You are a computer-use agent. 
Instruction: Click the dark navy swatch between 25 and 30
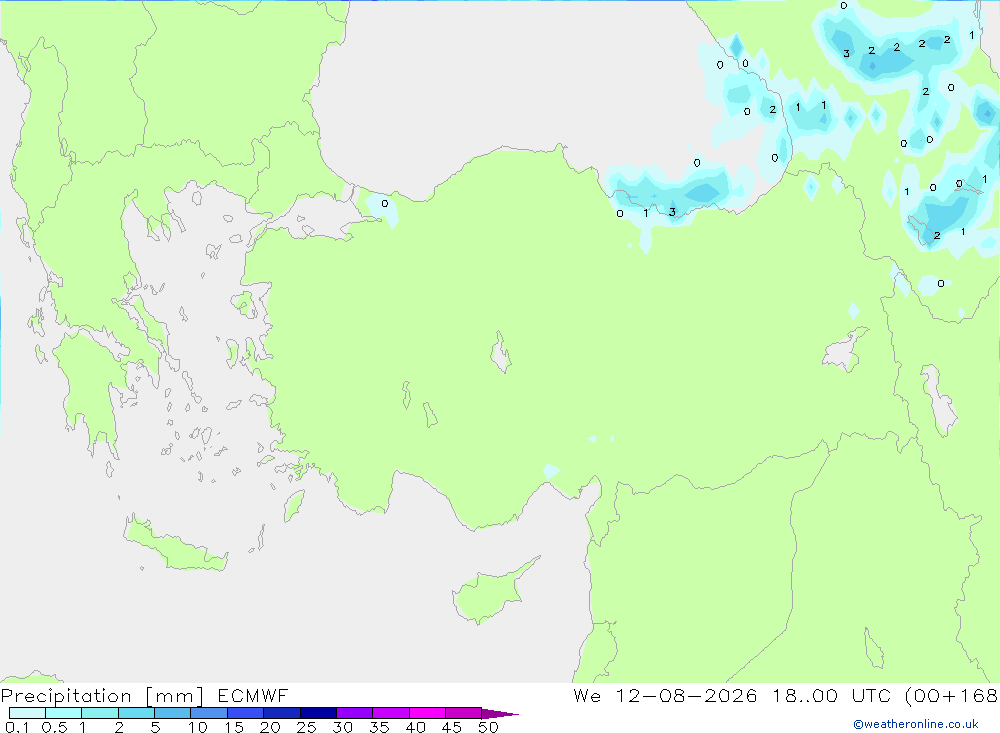pyautogui.click(x=318, y=713)
